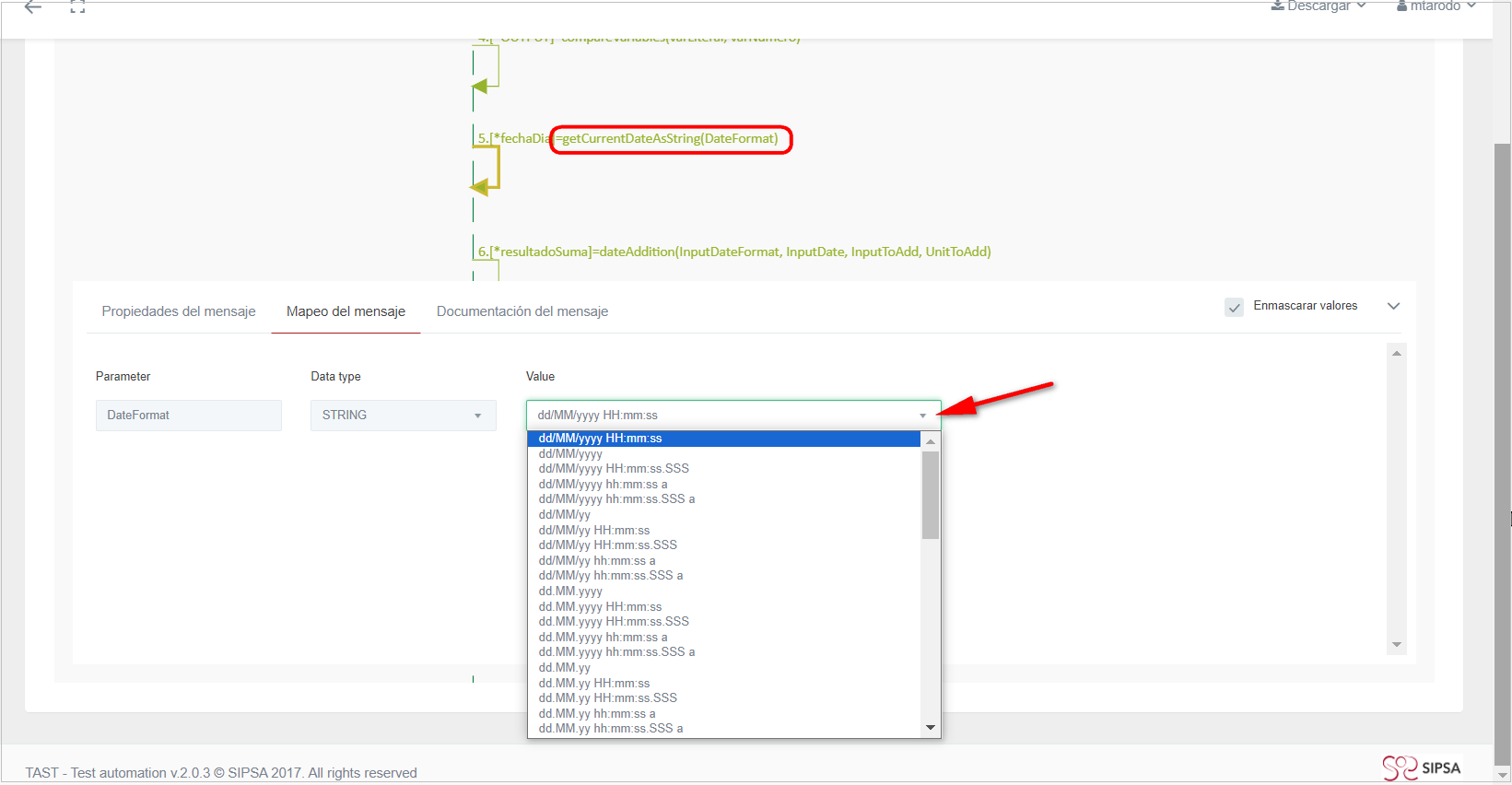Image resolution: width=1512 pixels, height=785 pixels.
Task: Click the SIPSA logo in the footer
Action: point(1422,767)
